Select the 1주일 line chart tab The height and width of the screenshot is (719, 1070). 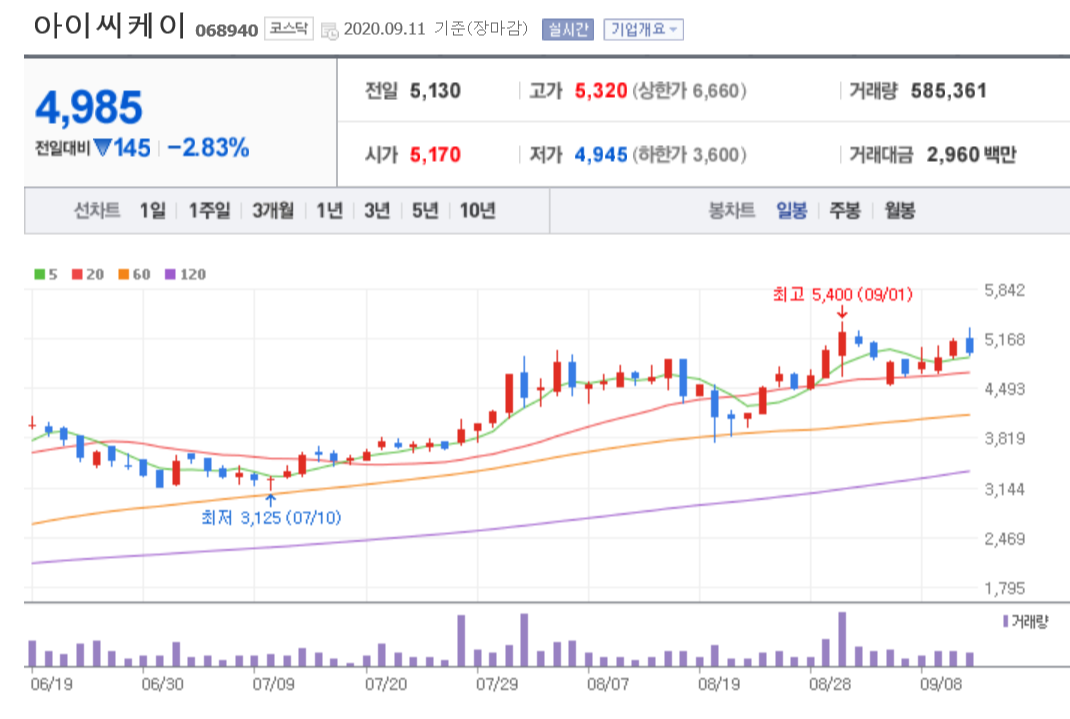(x=209, y=210)
